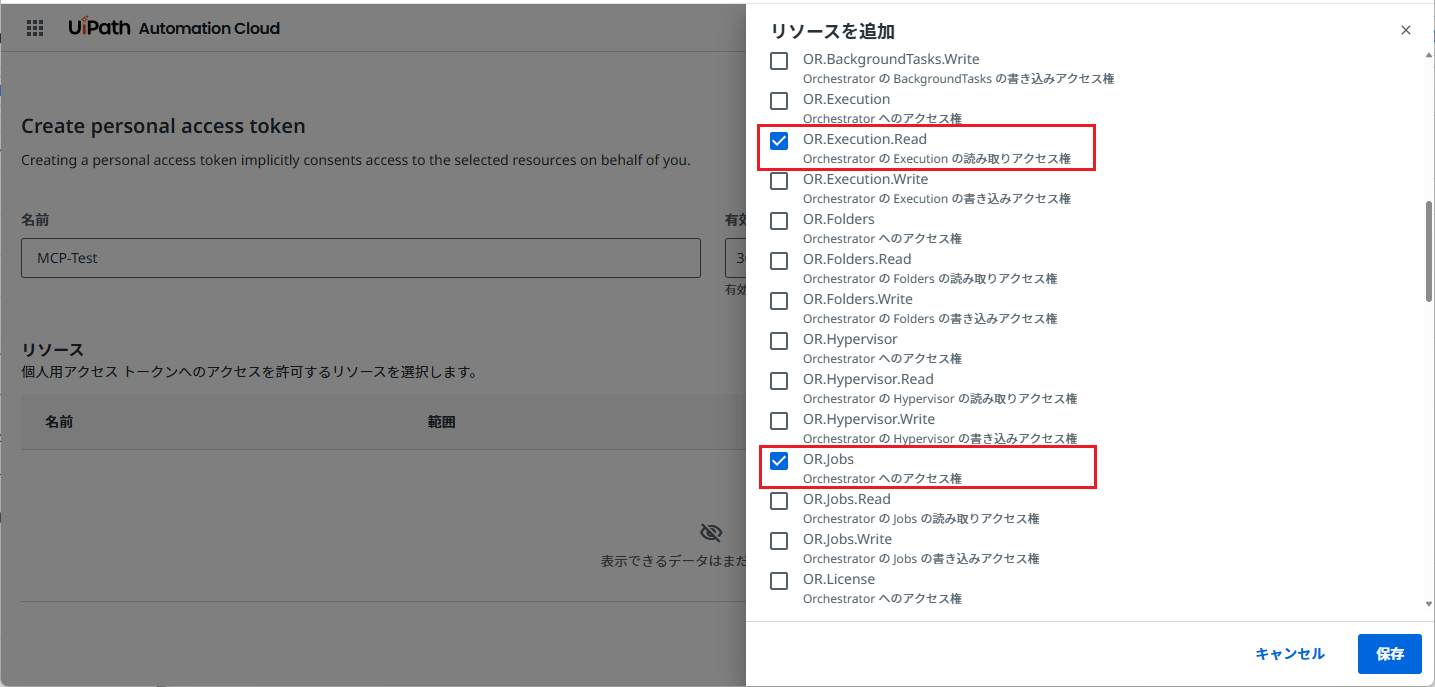
Task: Click 'Orchestrator の Folders の書き込みアクセス権' description
Action: [x=930, y=319]
